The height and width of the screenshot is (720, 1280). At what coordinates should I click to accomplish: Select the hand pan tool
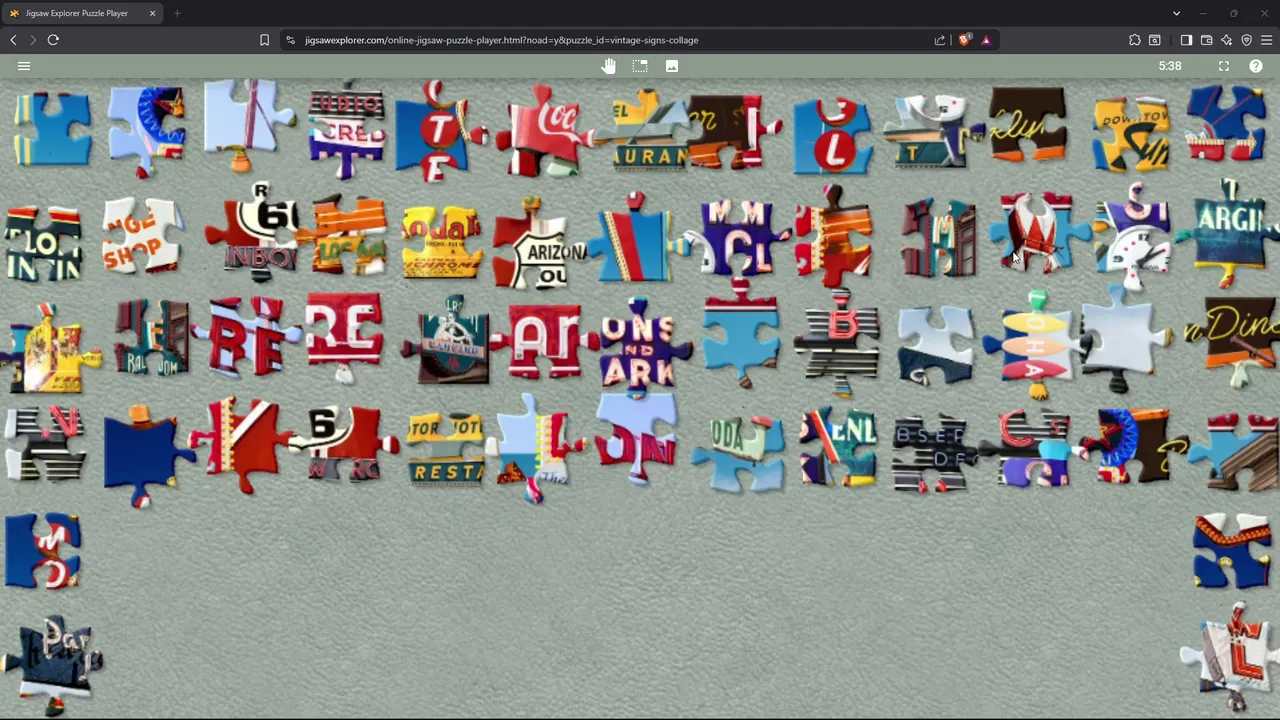coord(608,66)
